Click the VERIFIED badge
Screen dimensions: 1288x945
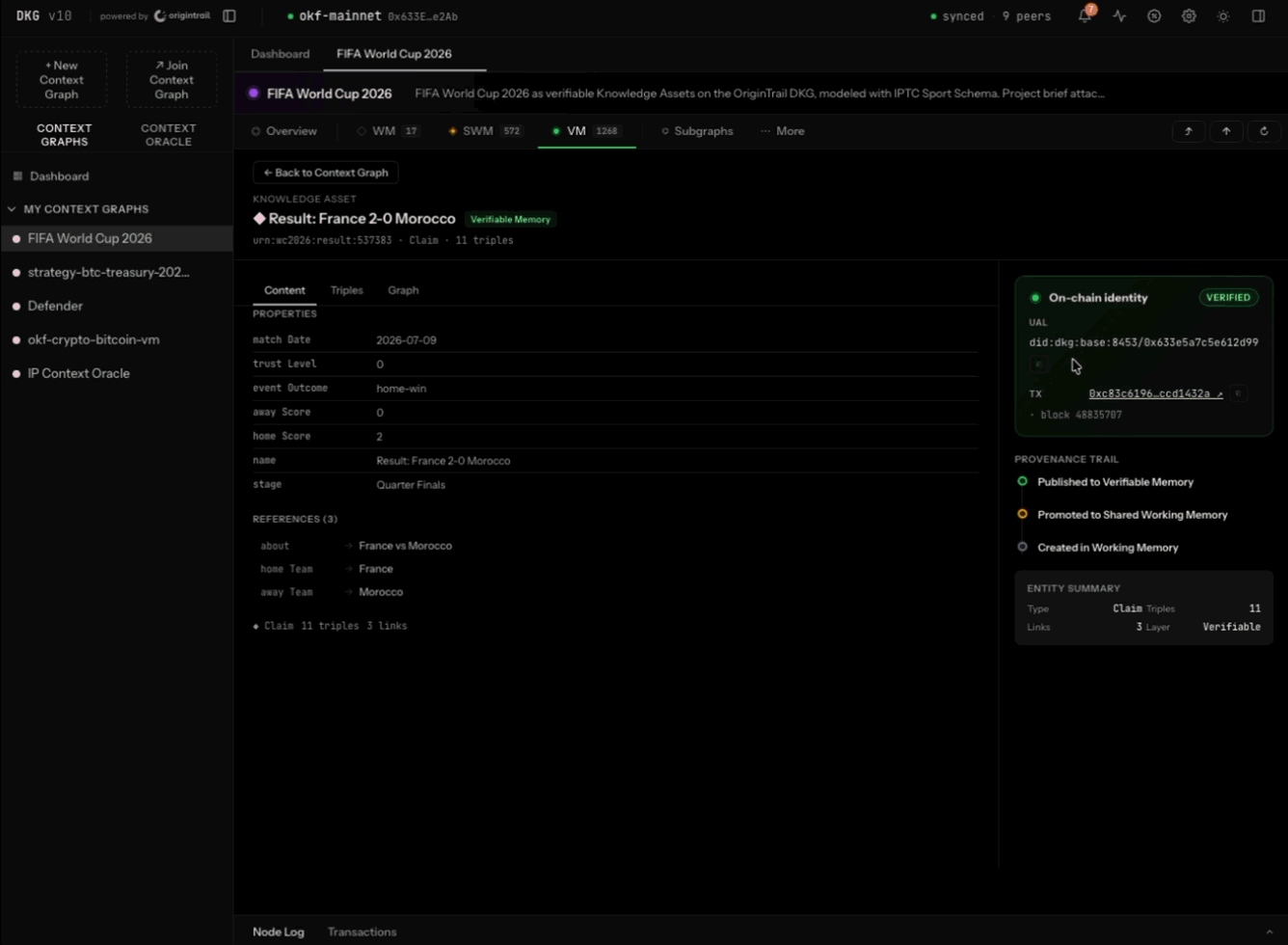[1229, 298]
